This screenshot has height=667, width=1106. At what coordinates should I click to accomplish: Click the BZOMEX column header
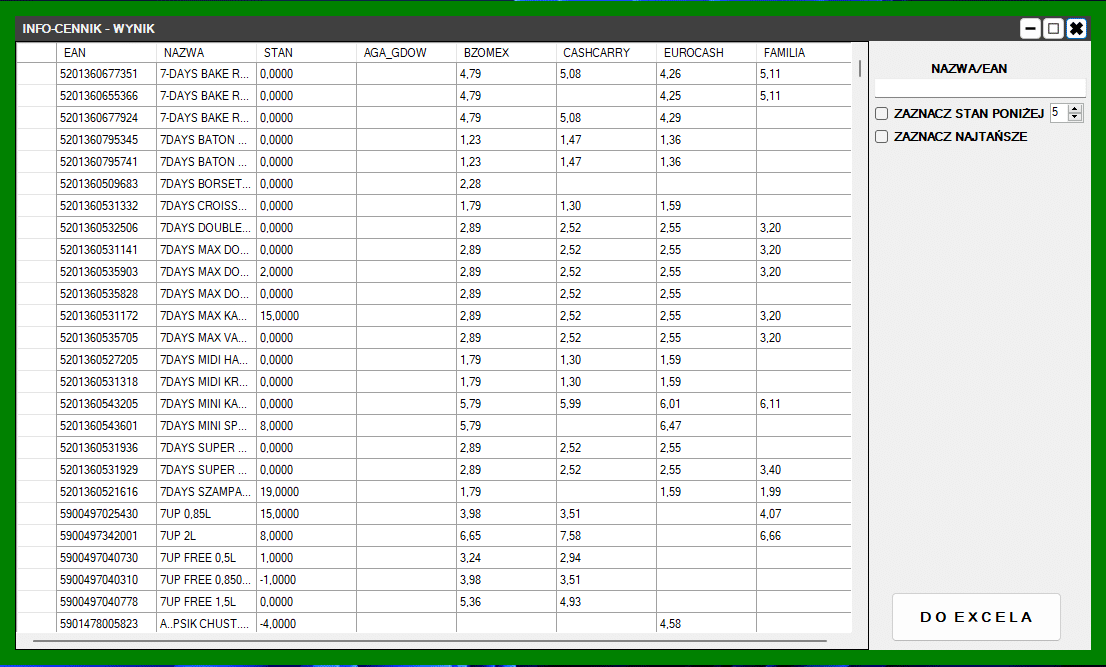[x=506, y=52]
